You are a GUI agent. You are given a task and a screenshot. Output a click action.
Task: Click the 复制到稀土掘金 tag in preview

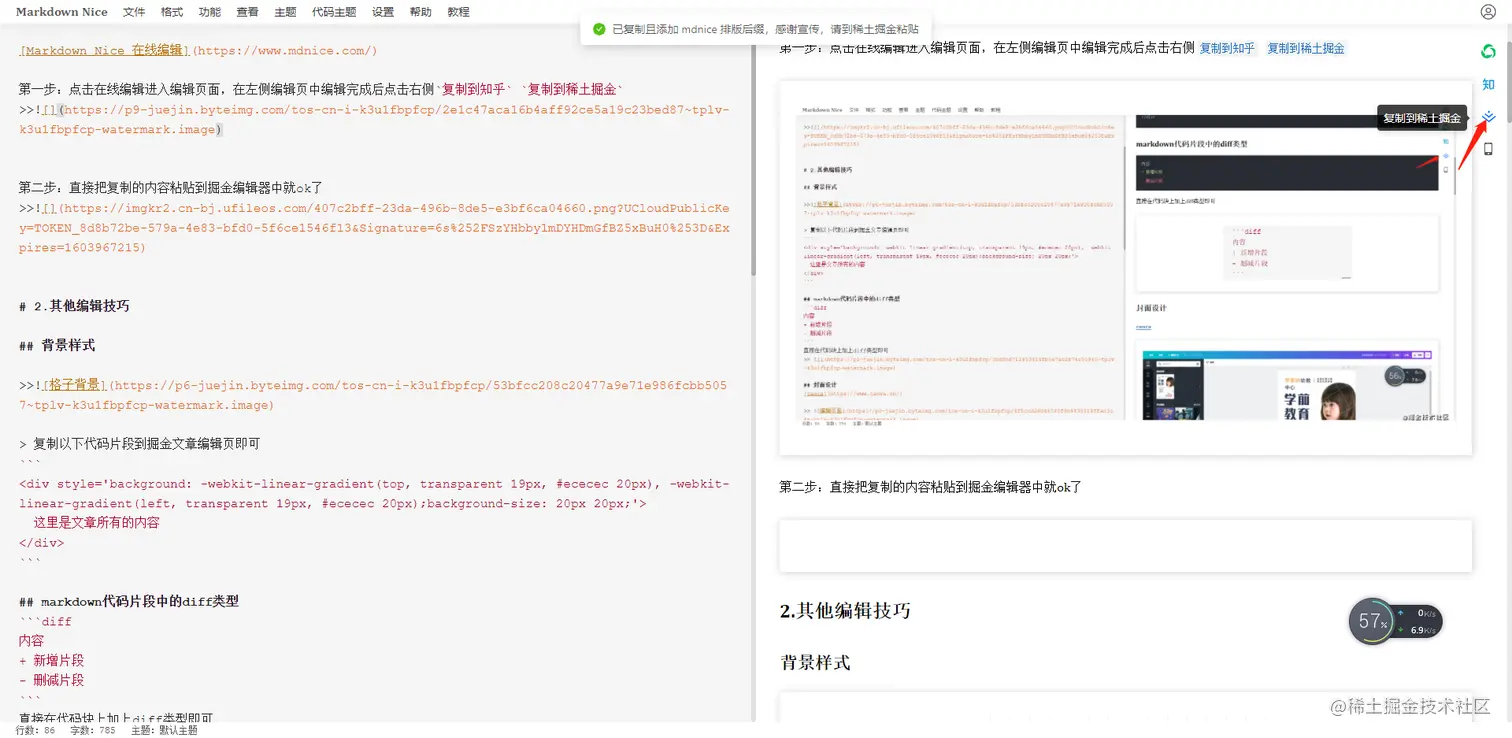pyautogui.click(x=1306, y=48)
